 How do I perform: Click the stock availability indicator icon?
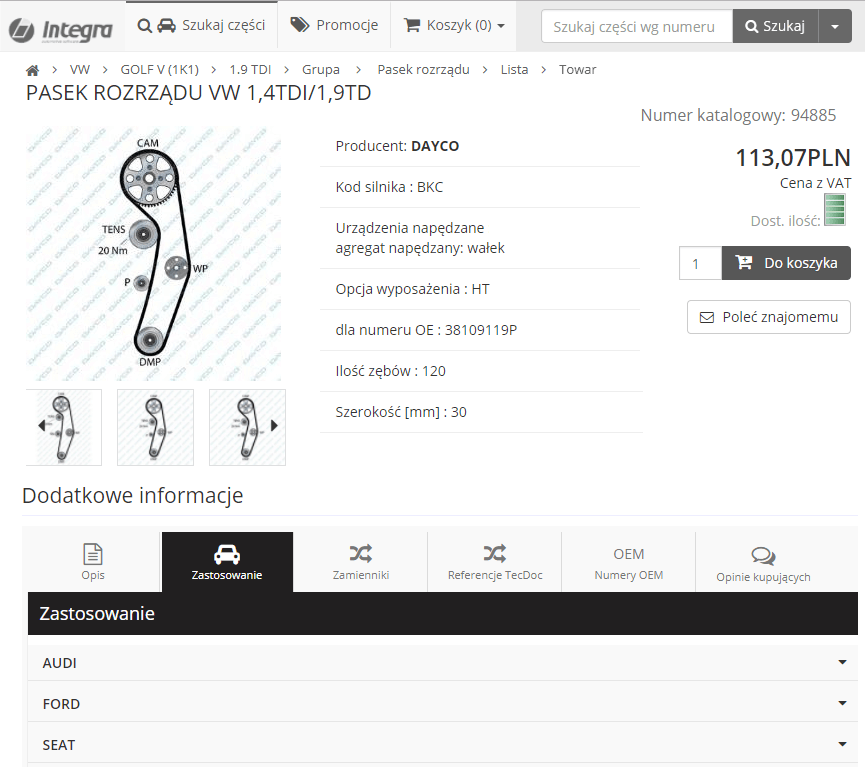(x=835, y=209)
